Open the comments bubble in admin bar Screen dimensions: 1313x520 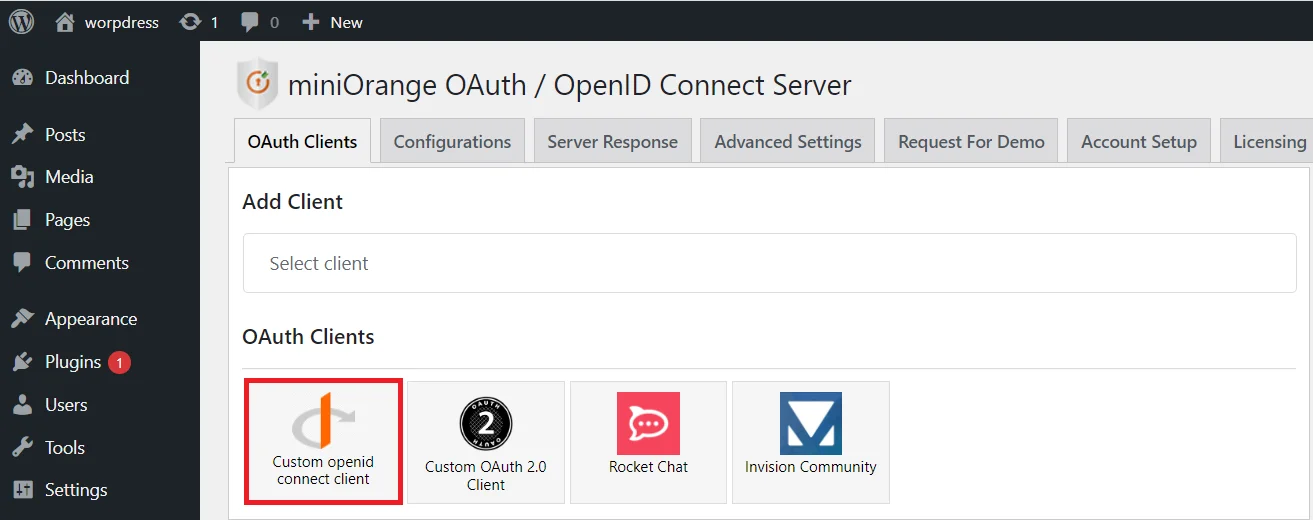250,22
